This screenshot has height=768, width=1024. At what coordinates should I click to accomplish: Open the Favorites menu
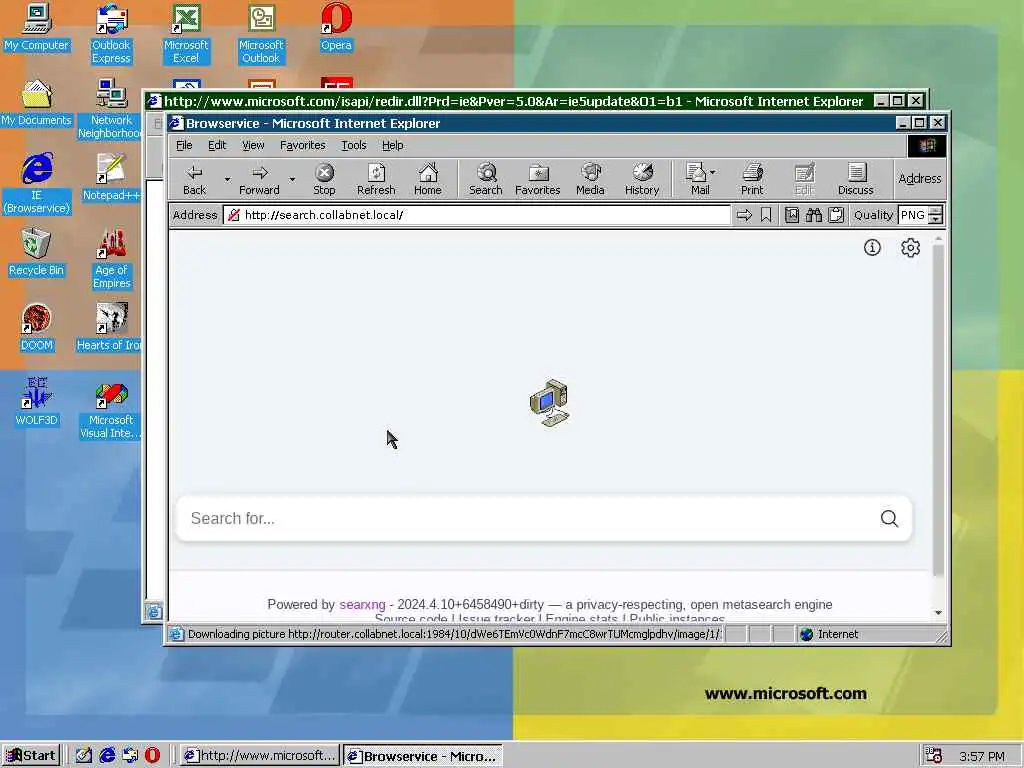coord(302,145)
